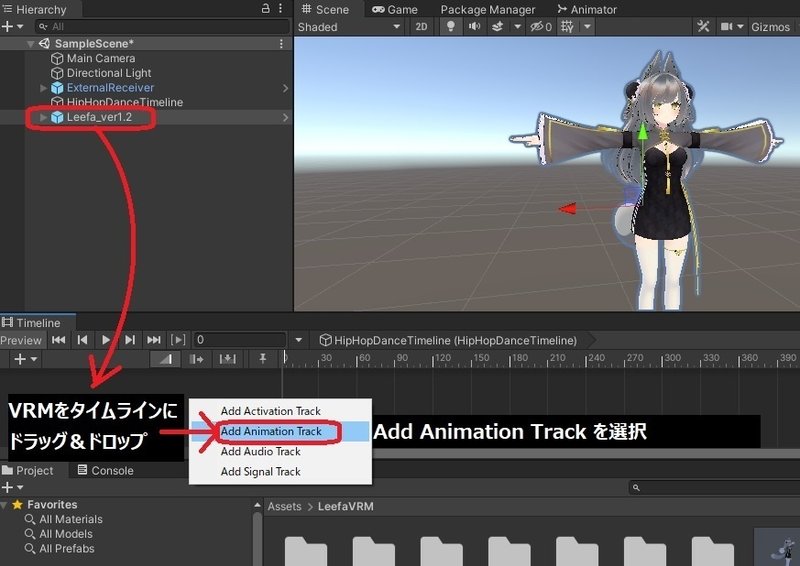Toggle timeline play range mode
The height and width of the screenshot is (566, 800).
click(178, 340)
